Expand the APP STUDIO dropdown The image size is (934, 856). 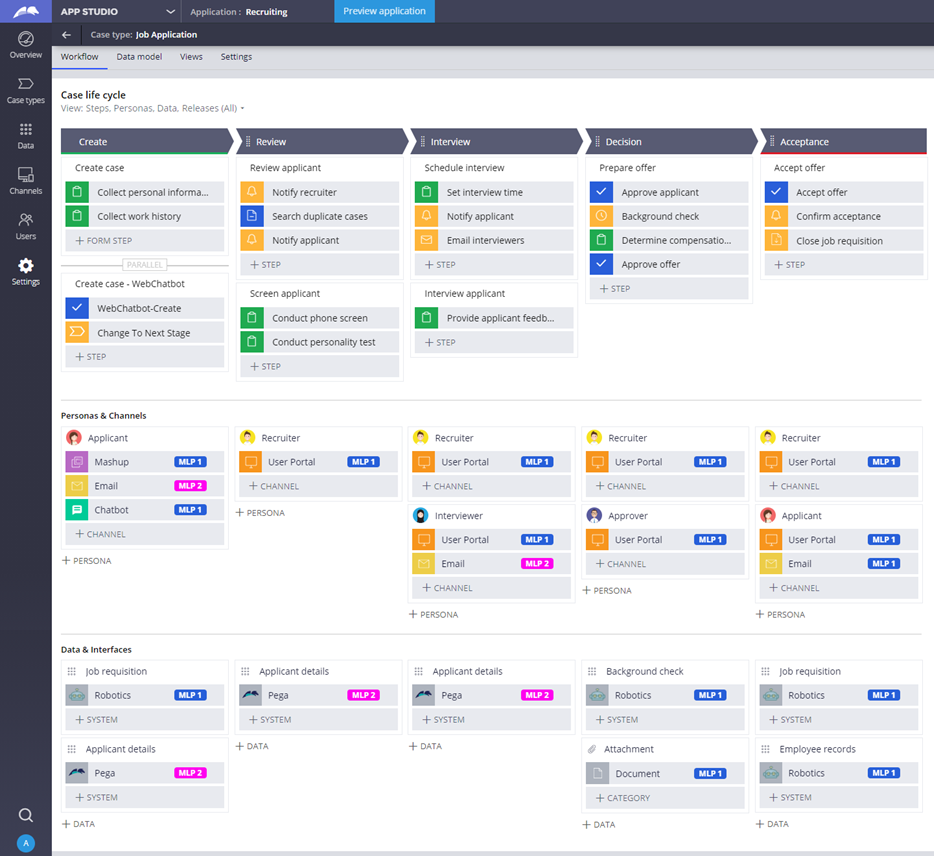tap(170, 11)
